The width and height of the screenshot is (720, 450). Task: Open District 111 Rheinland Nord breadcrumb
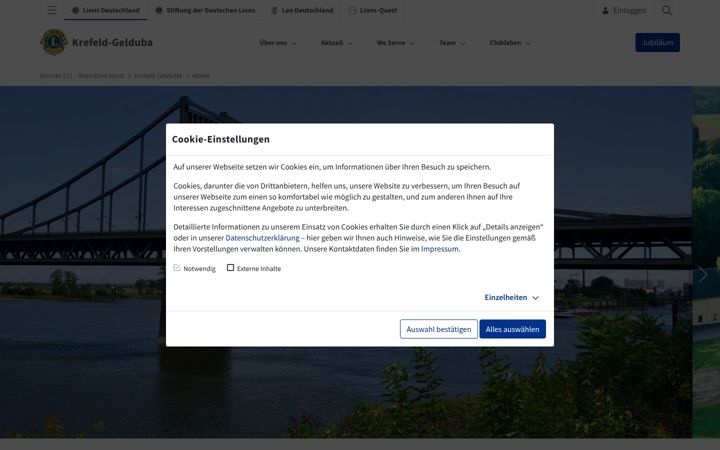[x=82, y=75]
